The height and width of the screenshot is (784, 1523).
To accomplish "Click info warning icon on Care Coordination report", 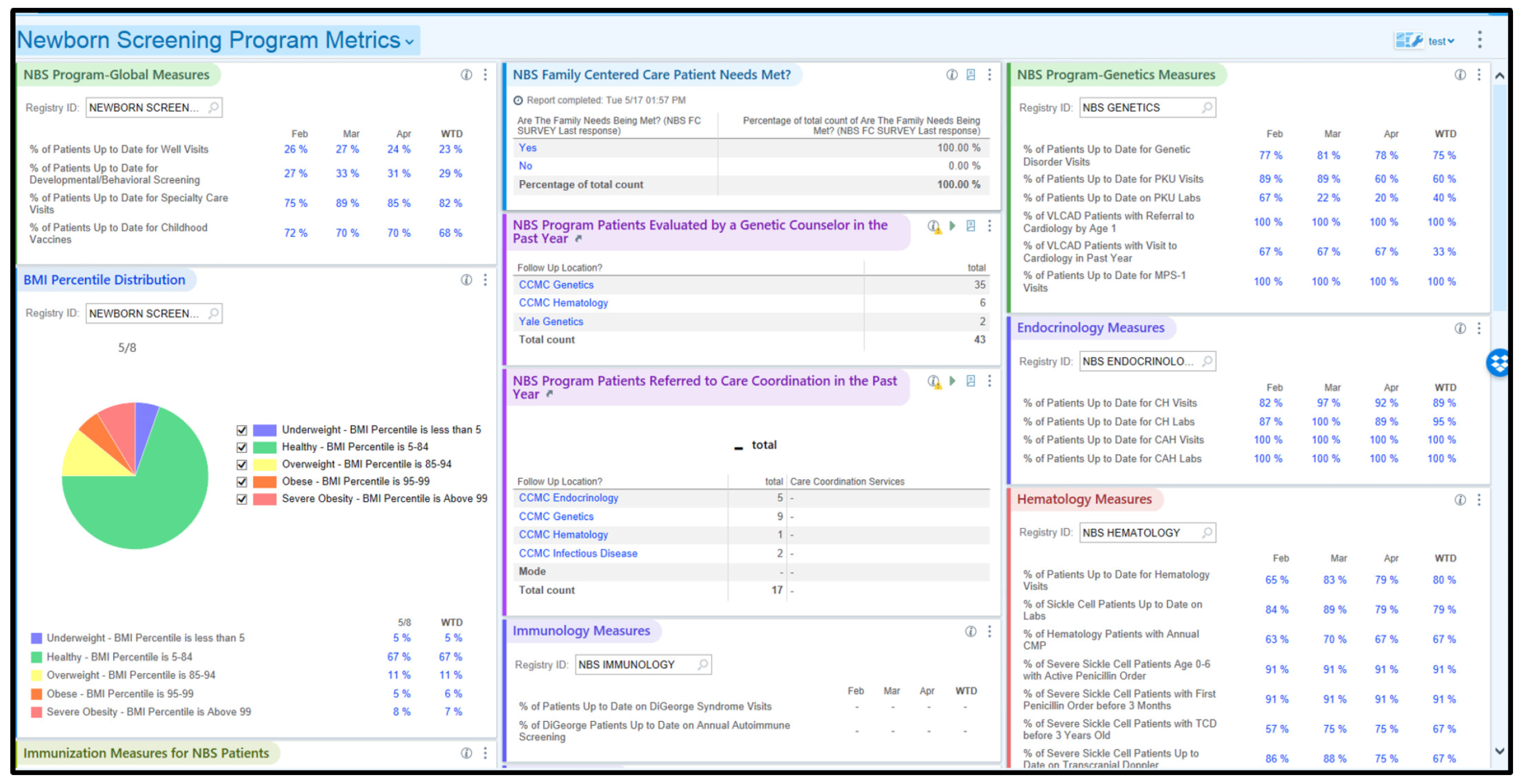I will click(934, 382).
